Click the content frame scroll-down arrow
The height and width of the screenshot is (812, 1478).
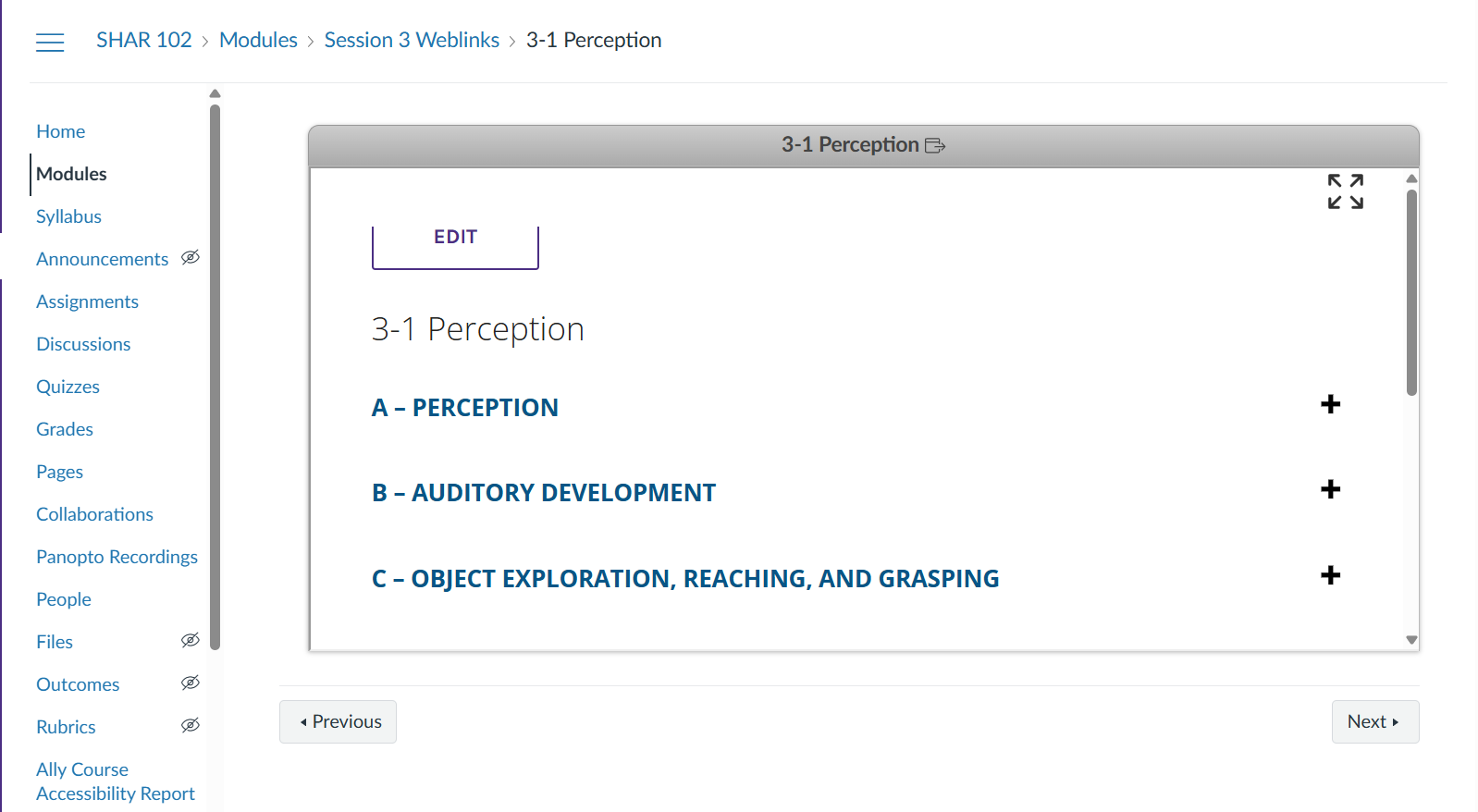point(1411,640)
